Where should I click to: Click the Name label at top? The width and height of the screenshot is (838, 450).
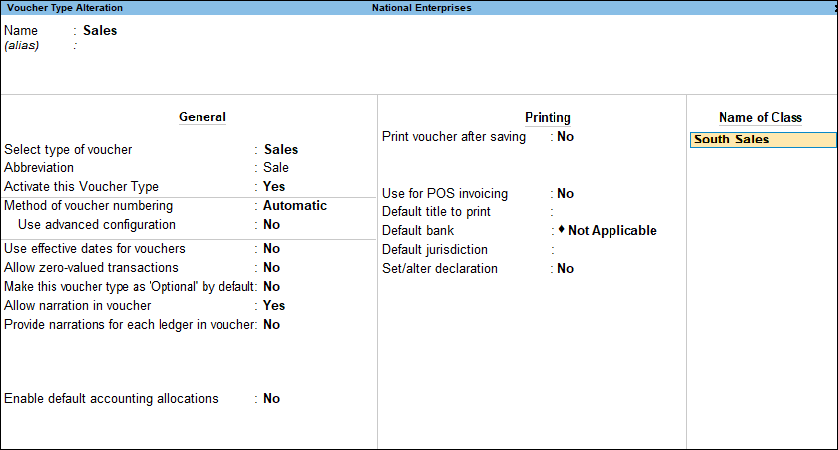tap(21, 30)
